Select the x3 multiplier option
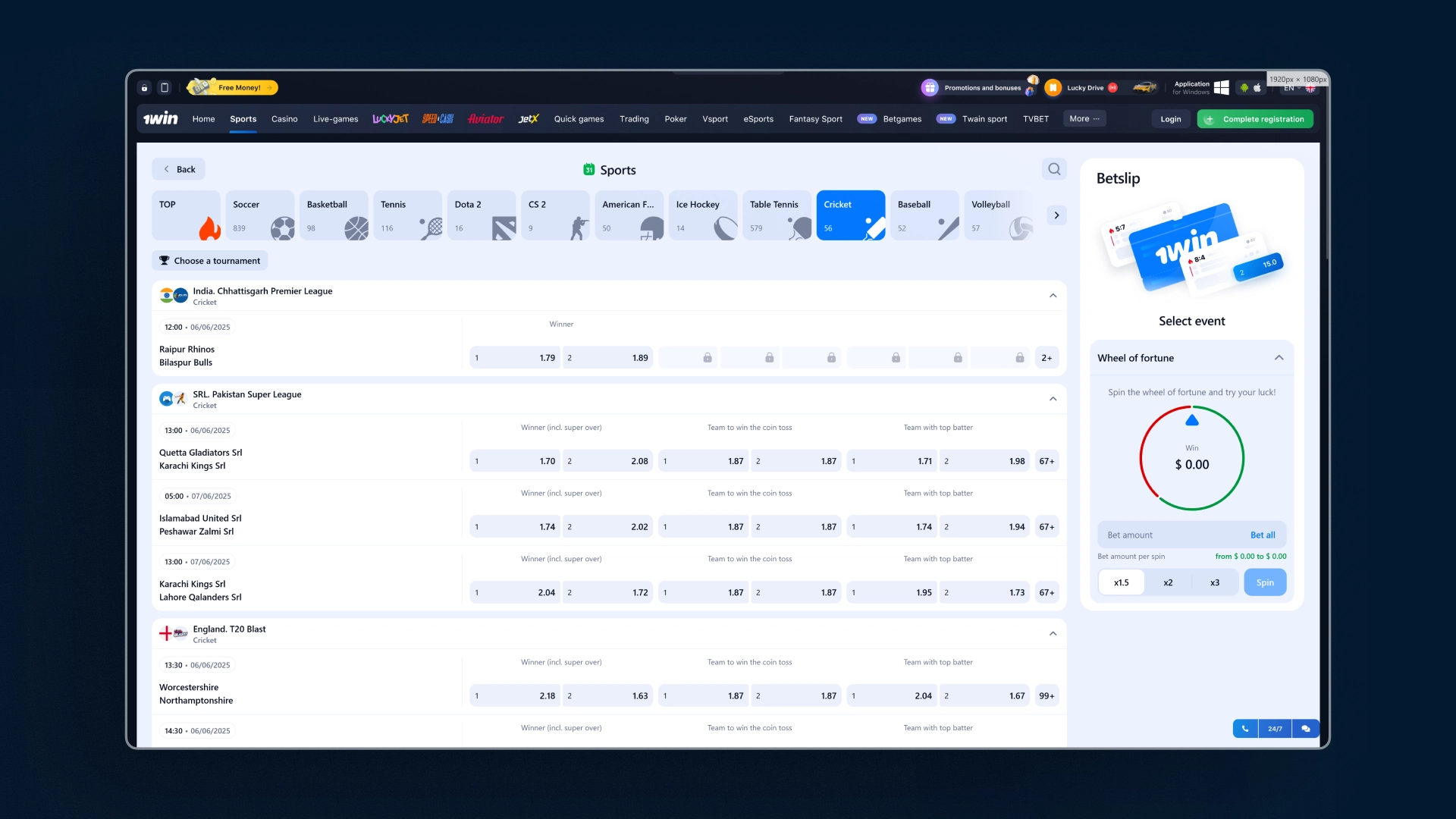 click(x=1215, y=582)
